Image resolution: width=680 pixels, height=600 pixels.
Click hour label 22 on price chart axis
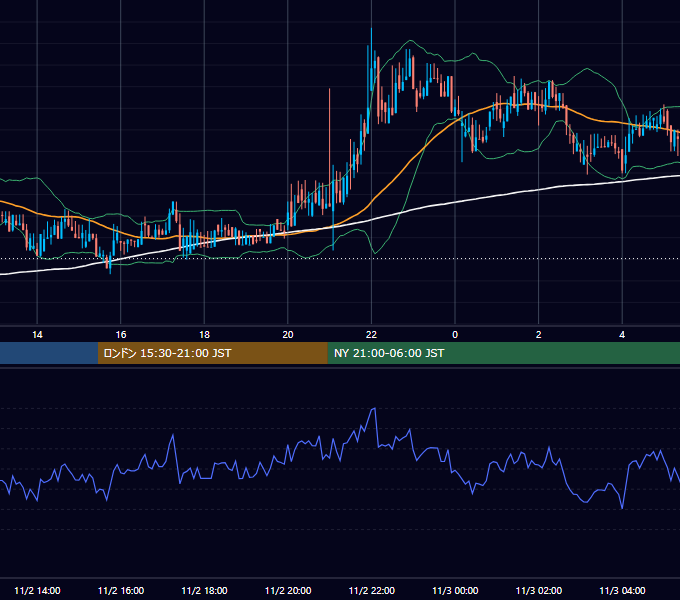[x=371, y=335]
